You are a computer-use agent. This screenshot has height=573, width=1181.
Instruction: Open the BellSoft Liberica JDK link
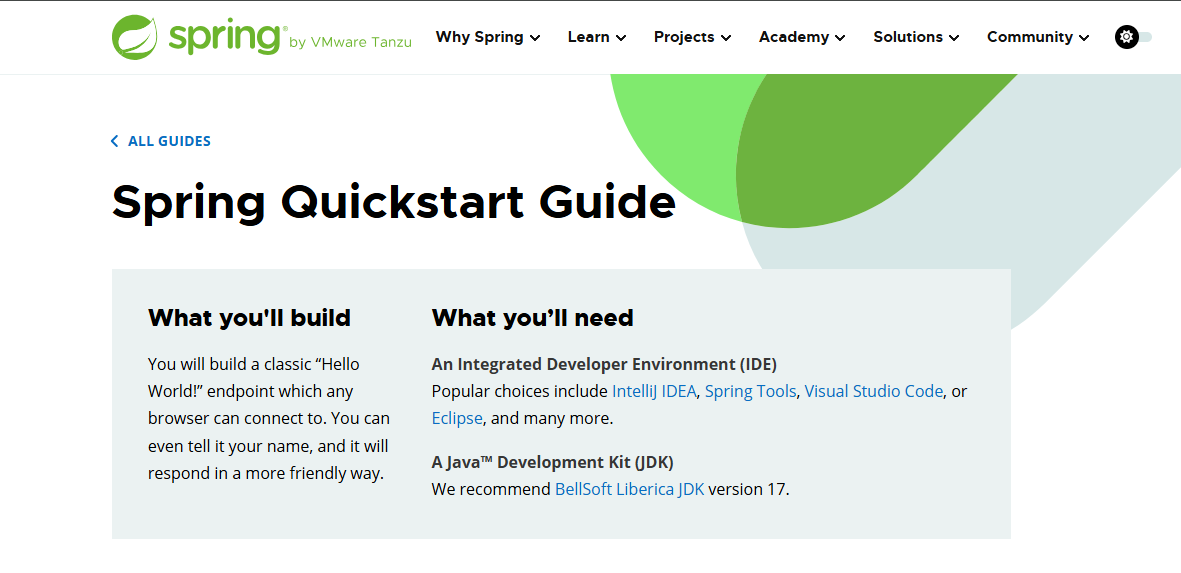coord(629,489)
